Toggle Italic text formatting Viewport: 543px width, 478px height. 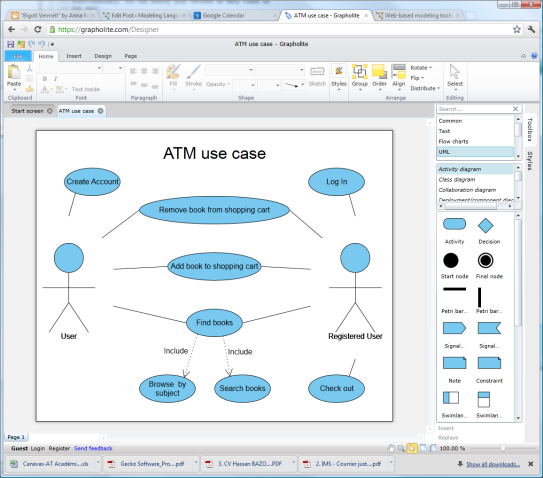(55, 79)
